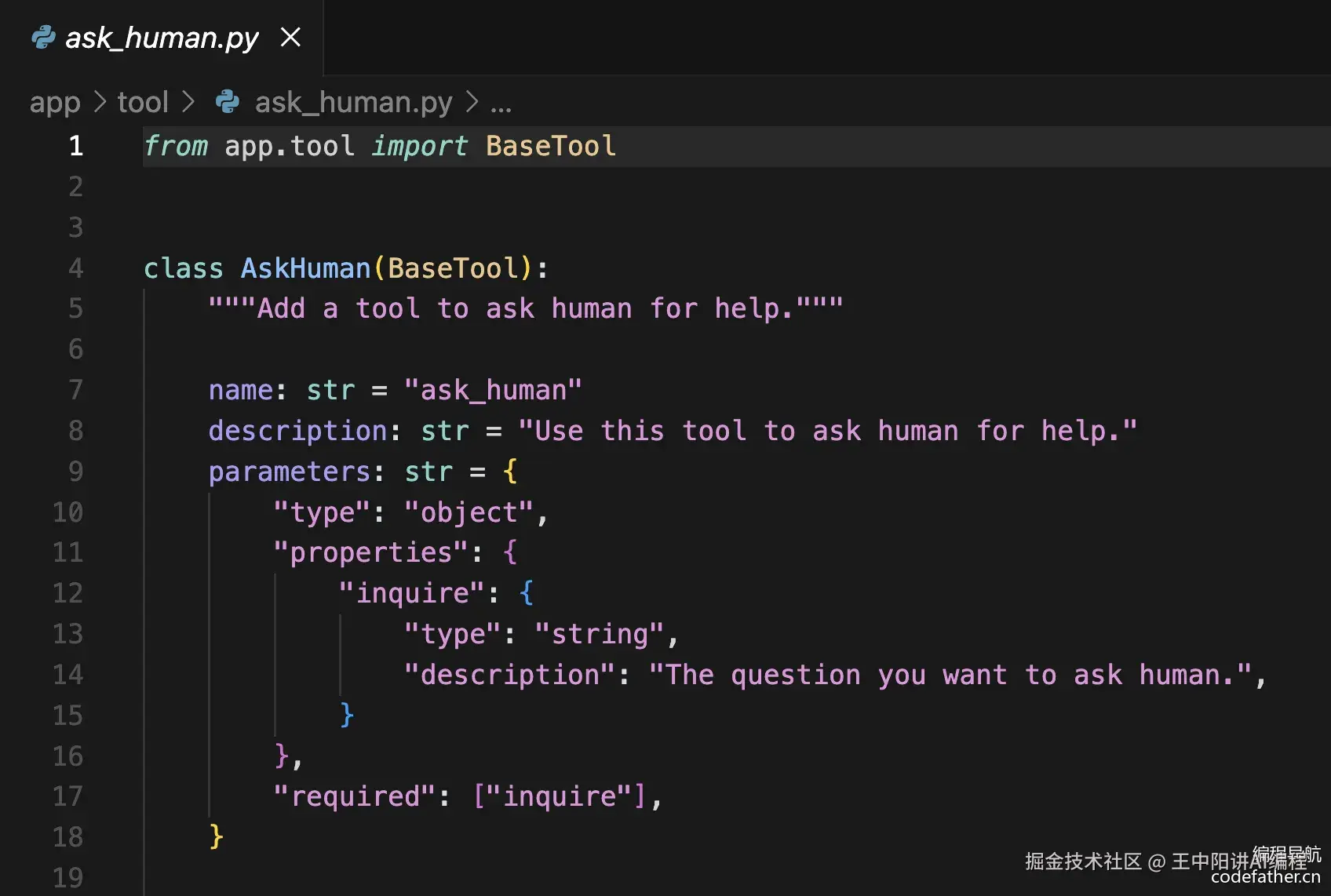Click the "properties" key
Image resolution: width=1331 pixels, height=896 pixels.
pyautogui.click(x=370, y=552)
